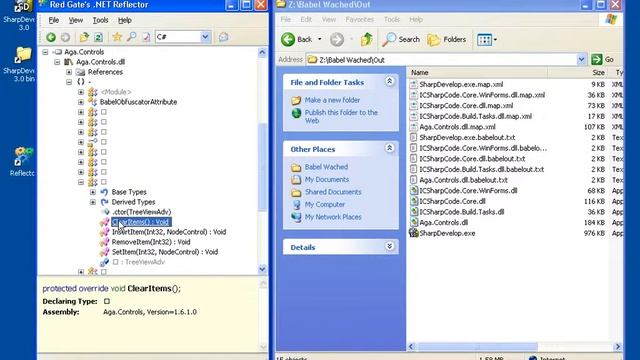
Task: Collapse the File and Folder Tasks panel
Action: (389, 82)
